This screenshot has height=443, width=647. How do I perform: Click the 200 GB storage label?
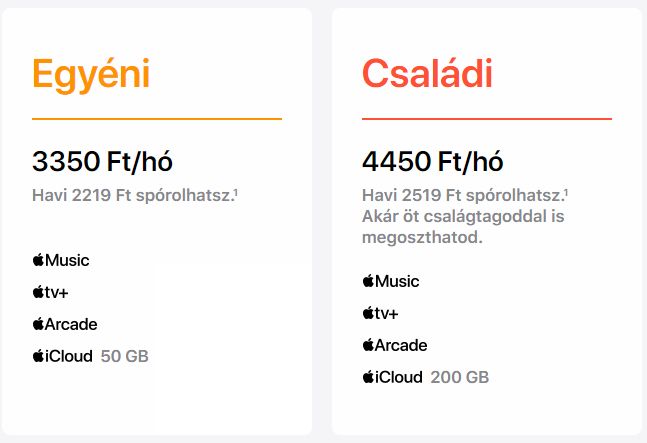point(460,377)
